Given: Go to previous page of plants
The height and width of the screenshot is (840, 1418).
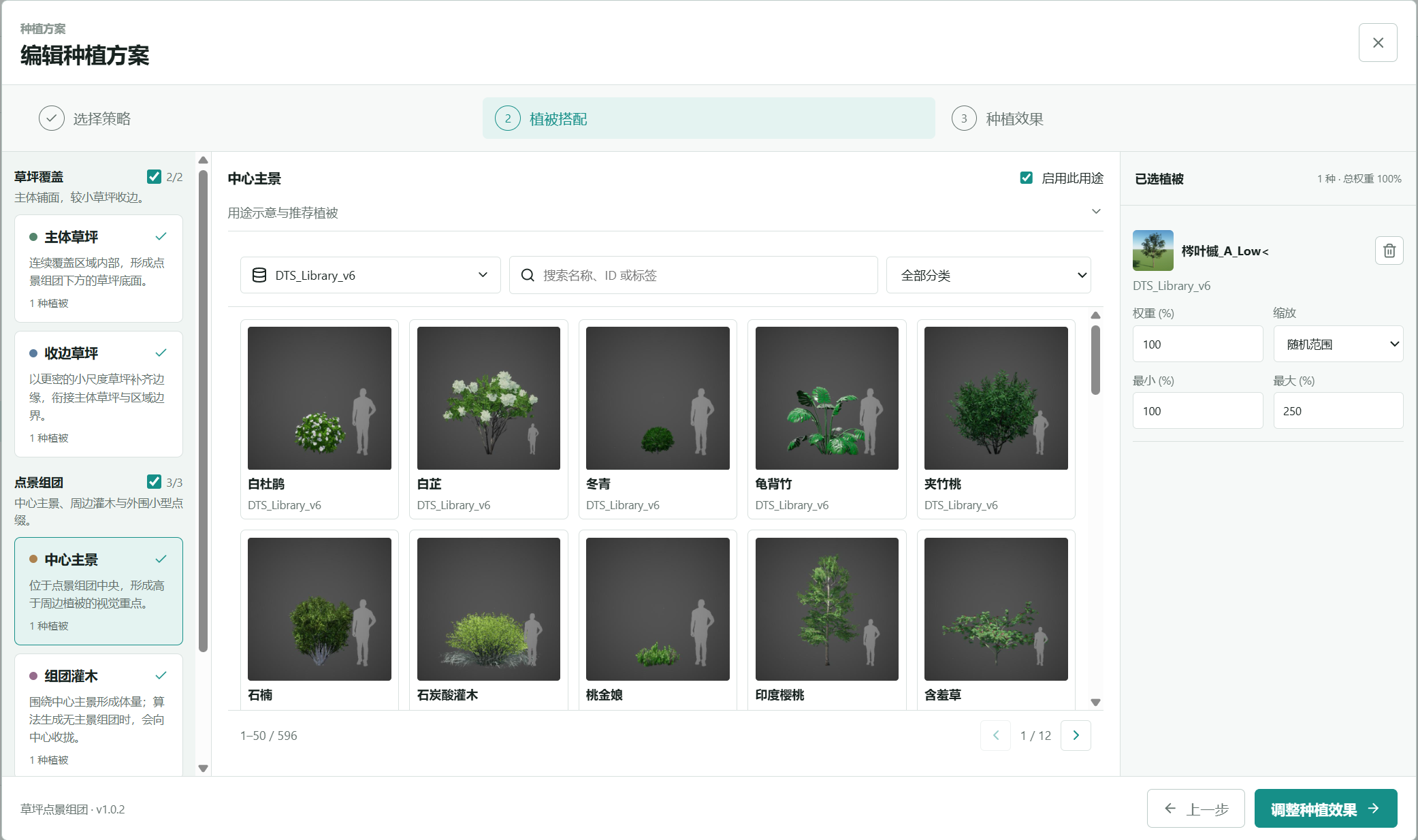Looking at the screenshot, I should (995, 735).
